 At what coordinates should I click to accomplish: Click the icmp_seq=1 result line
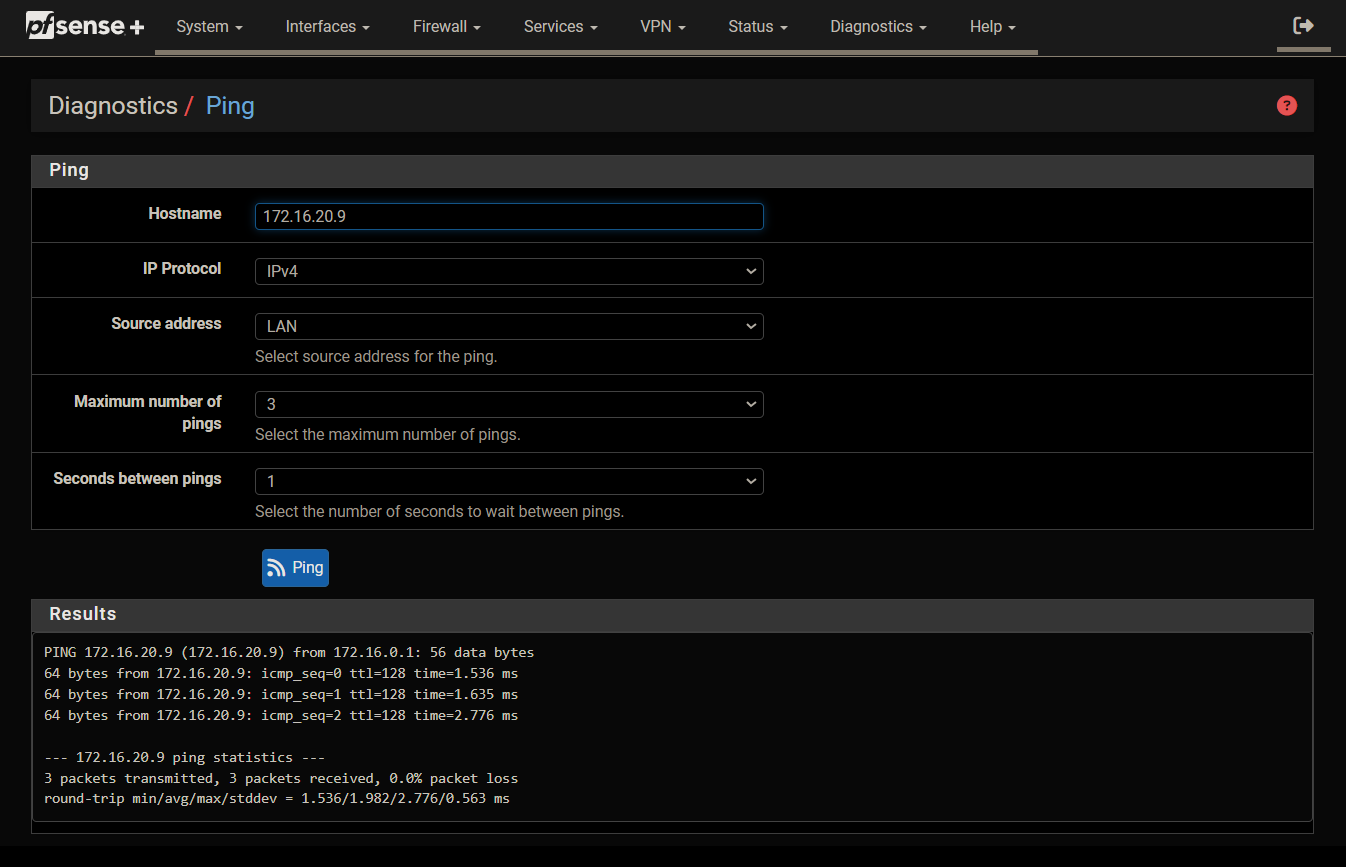[281, 694]
